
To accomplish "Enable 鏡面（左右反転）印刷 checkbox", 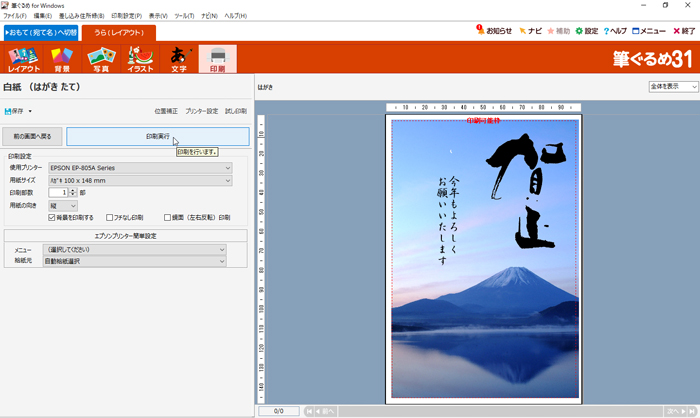I will pos(168,217).
